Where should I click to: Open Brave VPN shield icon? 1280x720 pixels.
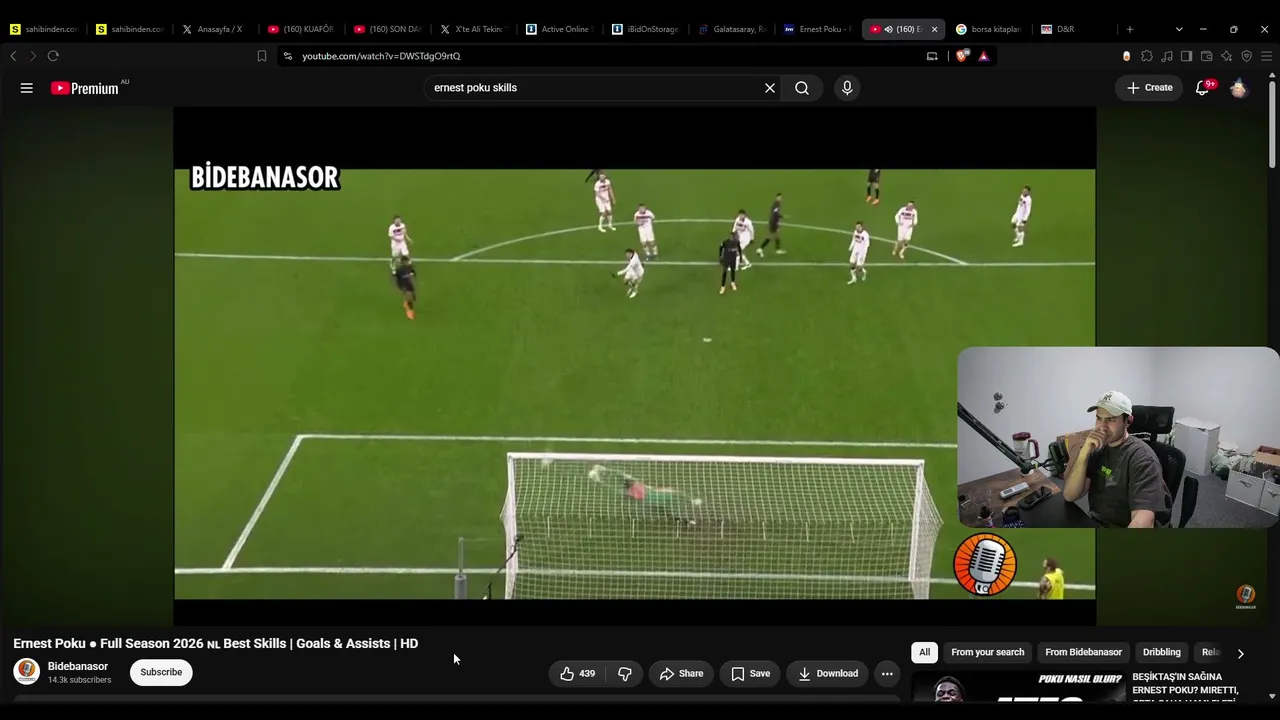click(1246, 56)
